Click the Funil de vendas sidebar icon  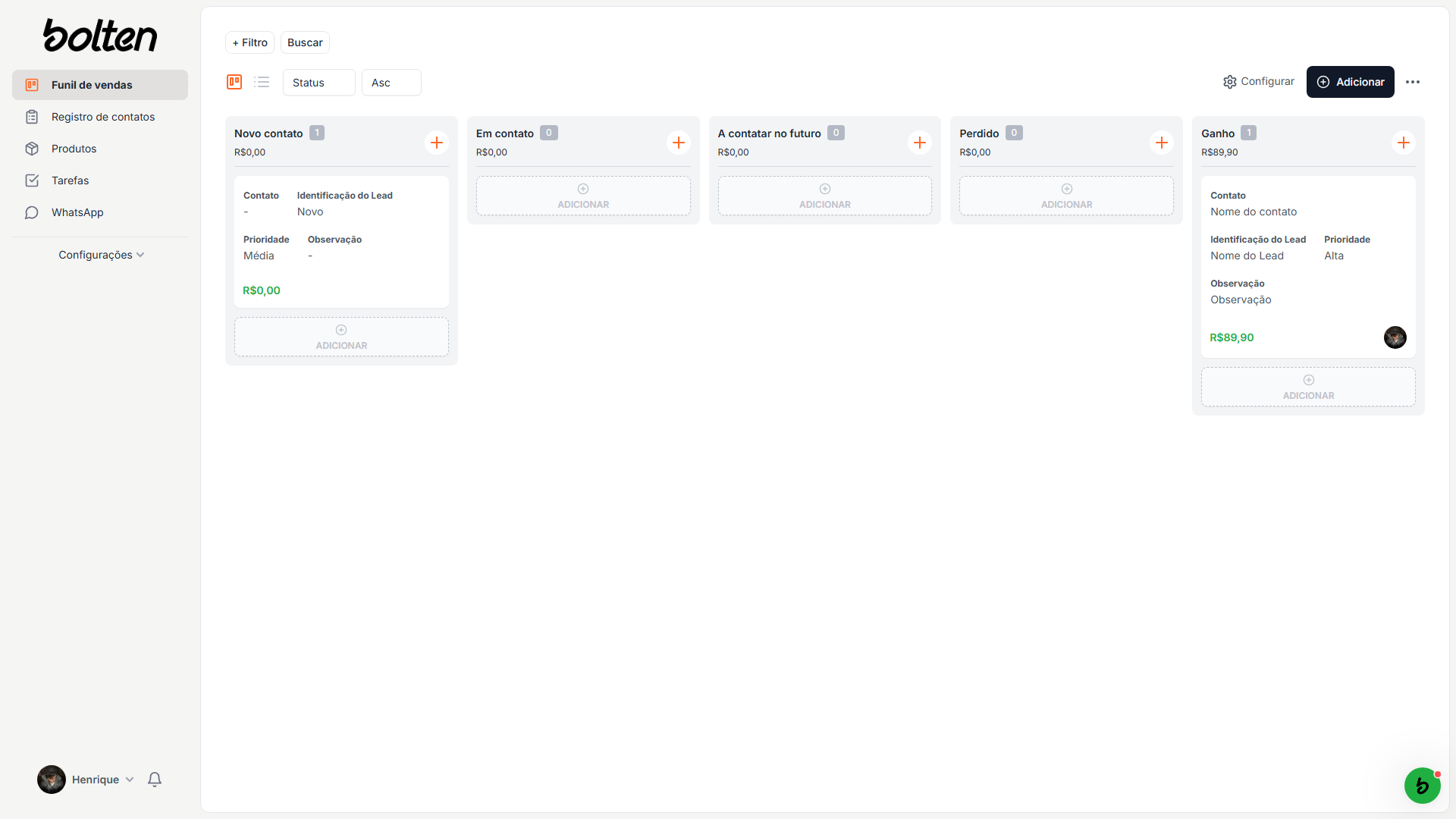[33, 85]
